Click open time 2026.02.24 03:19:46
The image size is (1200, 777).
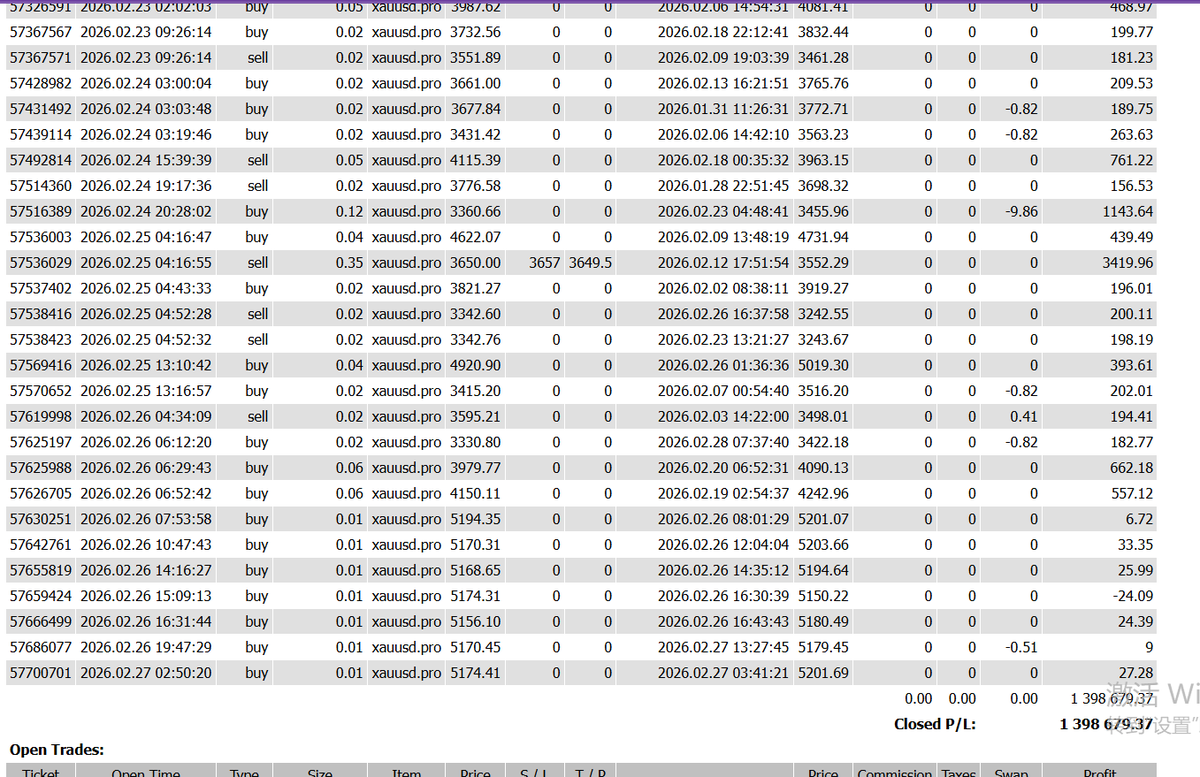(146, 135)
